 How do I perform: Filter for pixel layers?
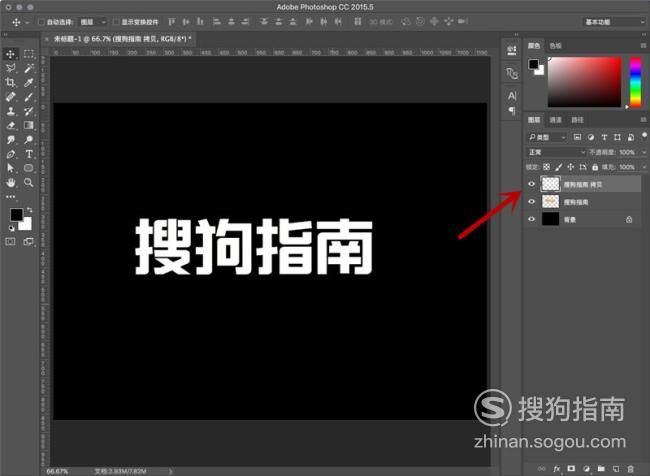click(577, 137)
